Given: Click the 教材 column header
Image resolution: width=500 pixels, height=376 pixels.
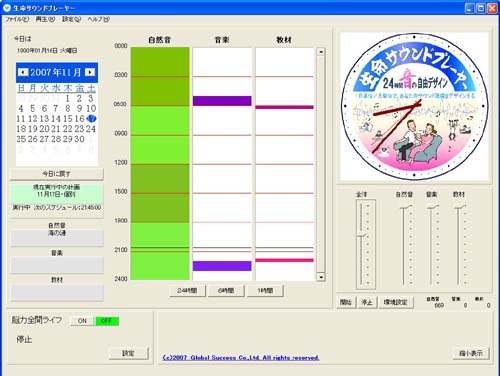Looking at the screenshot, I should click(x=284, y=40).
